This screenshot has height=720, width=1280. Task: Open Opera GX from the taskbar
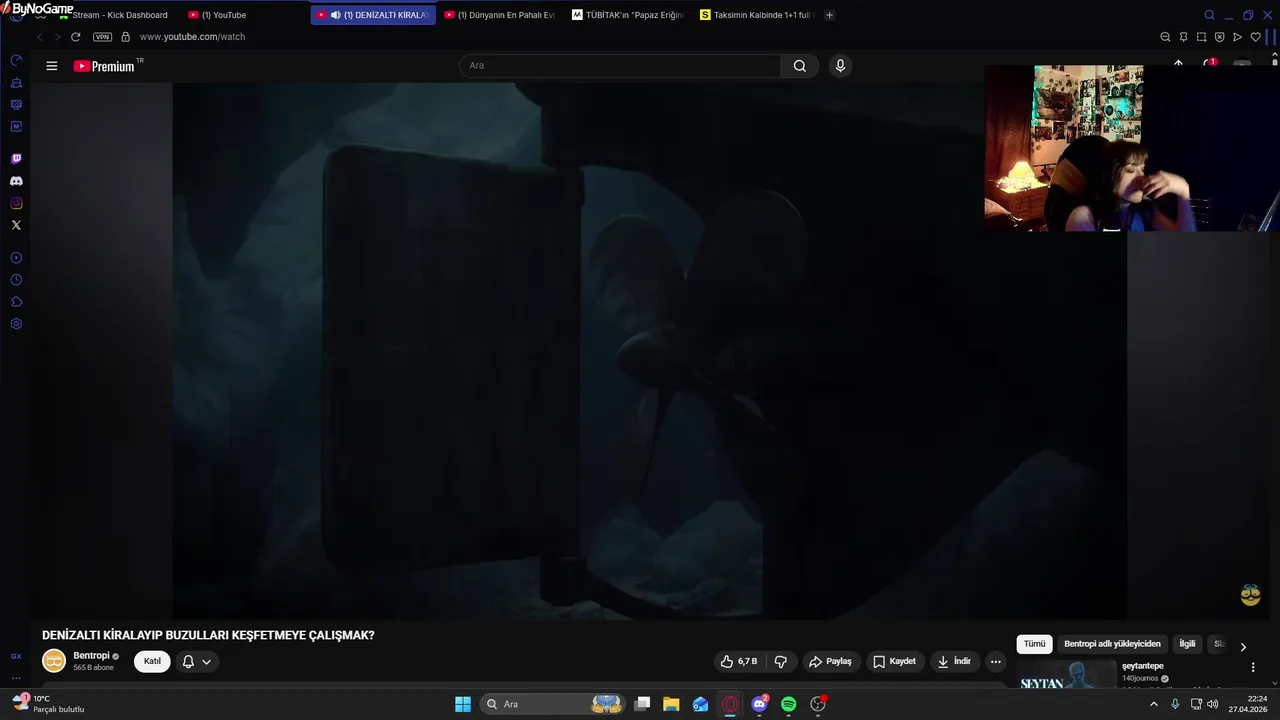pos(730,704)
